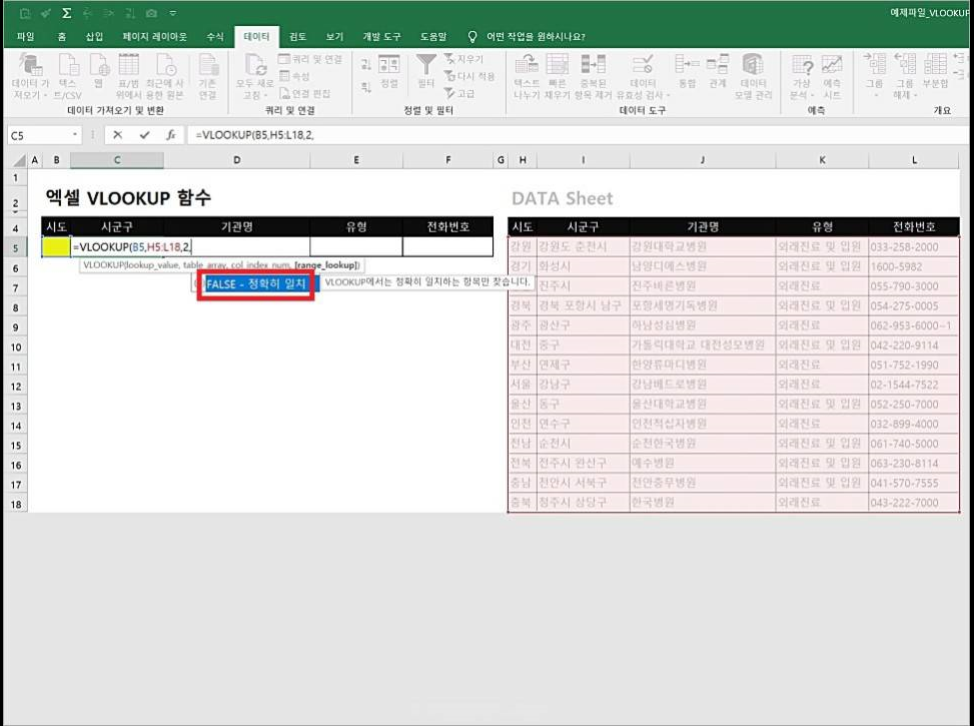Click the Select All corner triangle
The height and width of the screenshot is (726, 974).
(x=19, y=161)
